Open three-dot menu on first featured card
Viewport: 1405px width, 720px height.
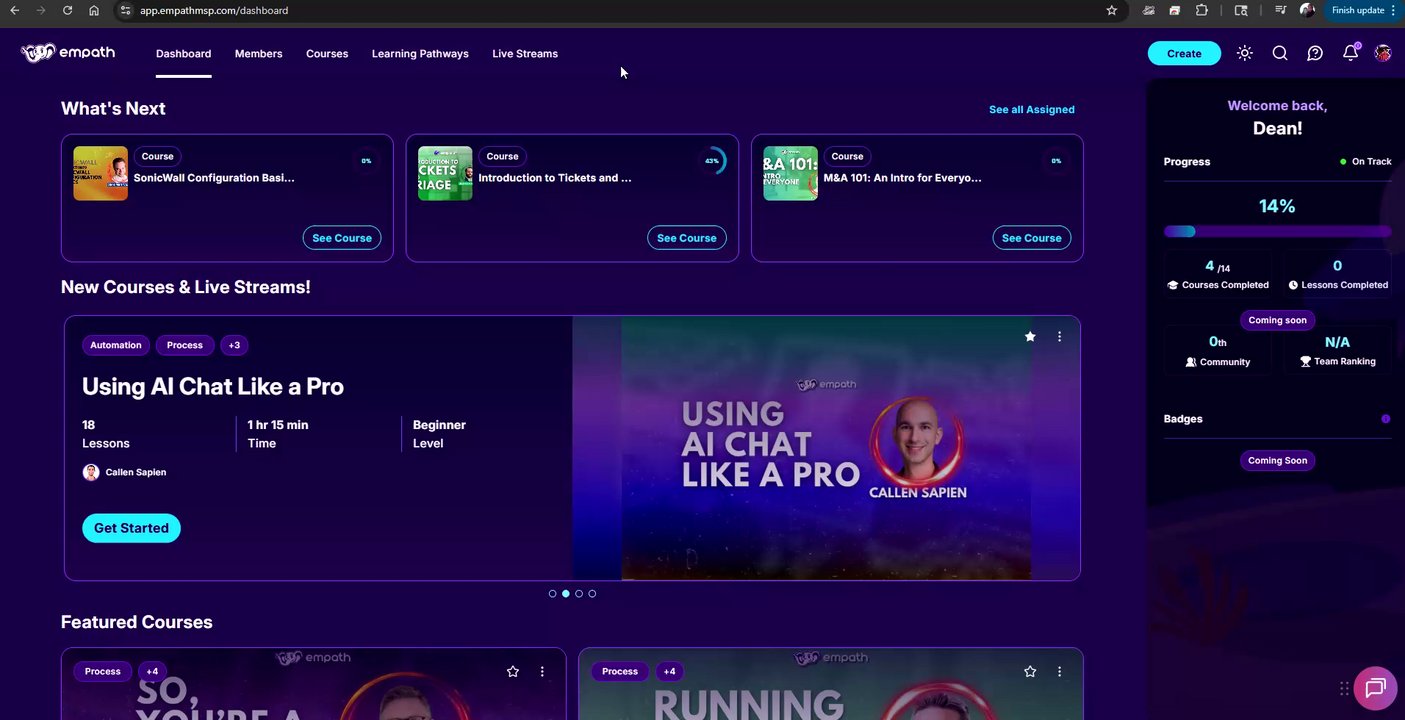(542, 672)
